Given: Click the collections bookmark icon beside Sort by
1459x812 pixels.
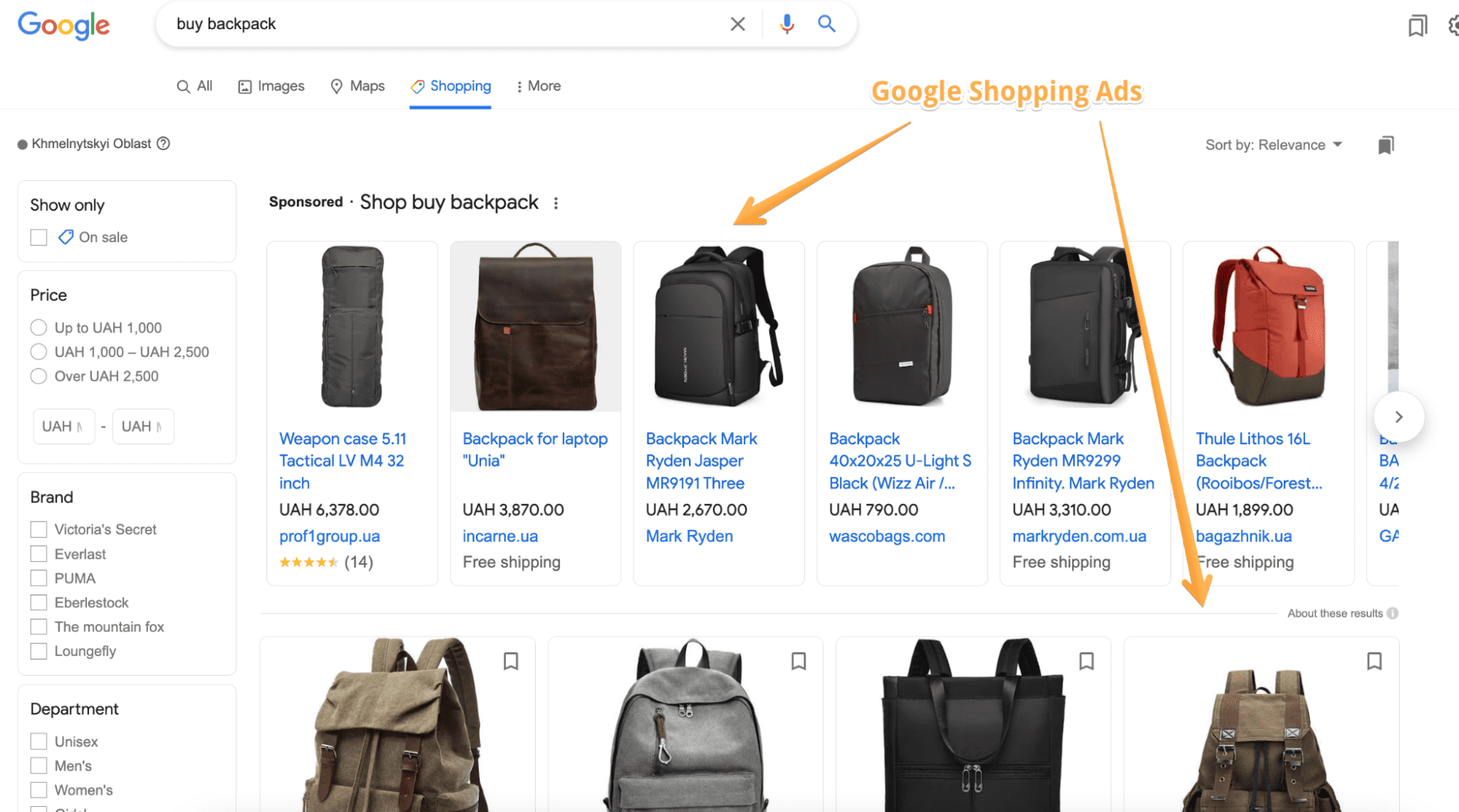Looking at the screenshot, I should tap(1385, 144).
